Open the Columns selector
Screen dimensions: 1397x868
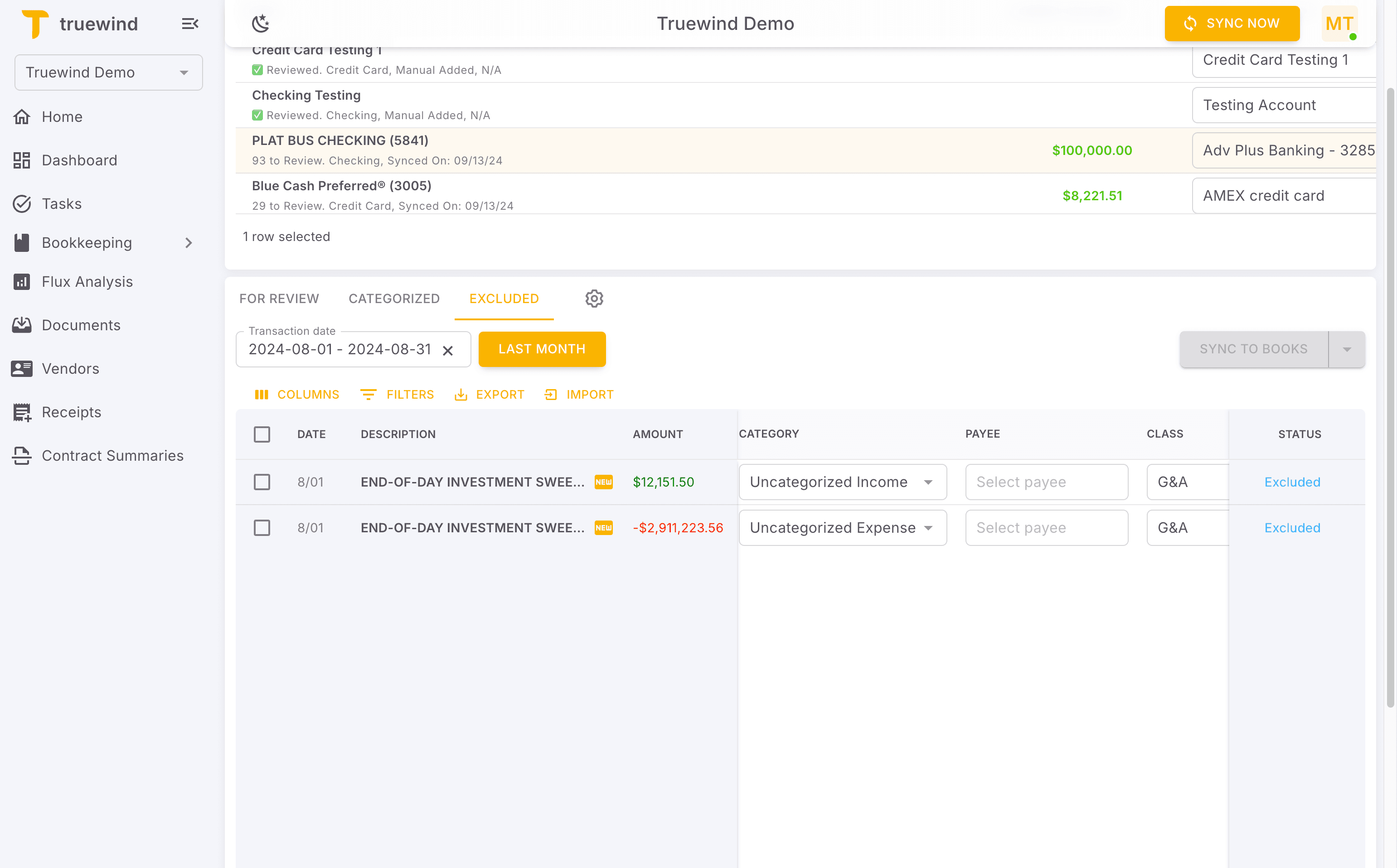[296, 395]
